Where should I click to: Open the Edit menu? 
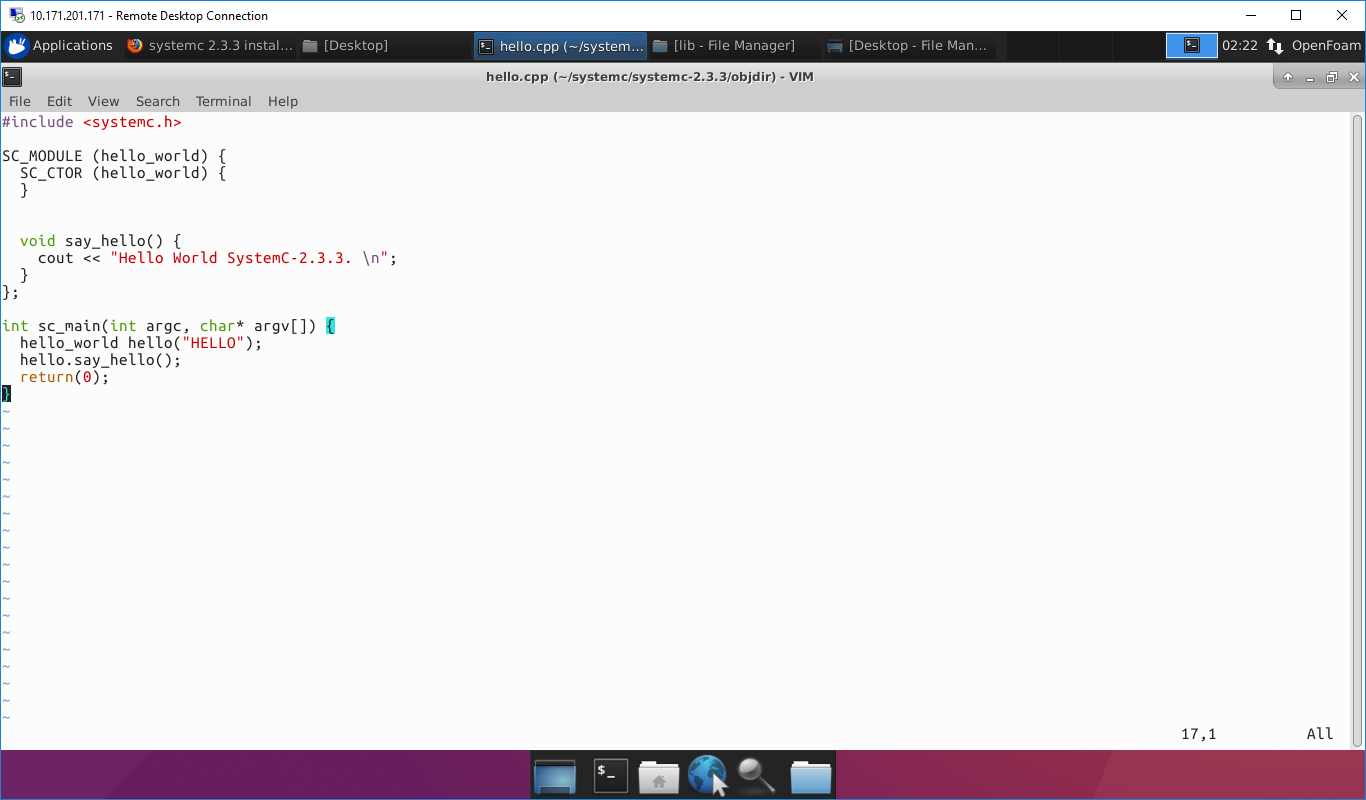coord(59,101)
